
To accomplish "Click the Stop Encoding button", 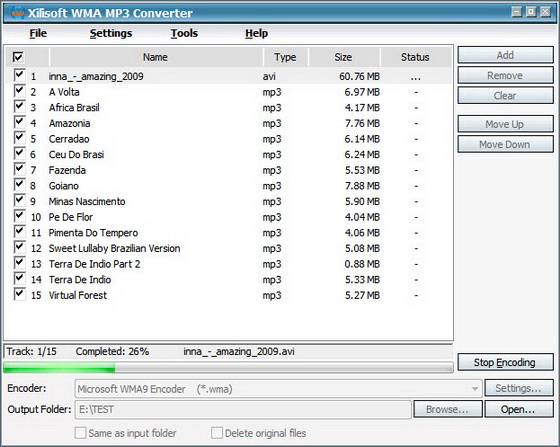I will coord(505,362).
